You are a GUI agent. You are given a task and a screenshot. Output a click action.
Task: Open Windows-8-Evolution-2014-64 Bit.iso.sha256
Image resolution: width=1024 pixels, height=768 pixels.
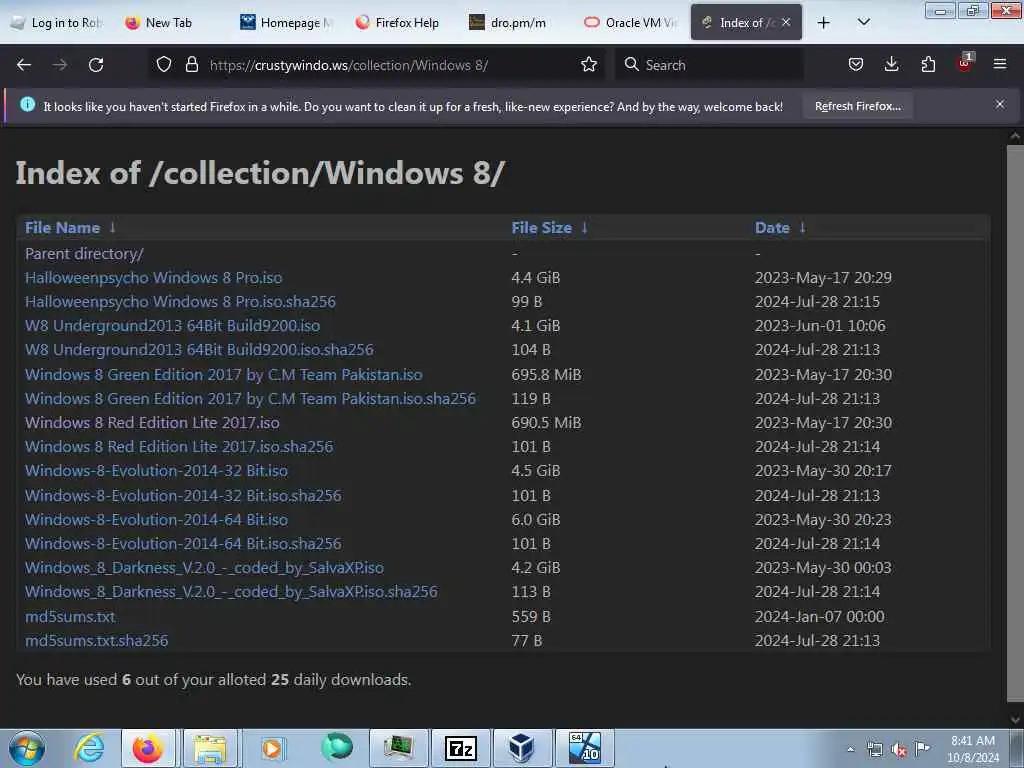(x=183, y=544)
